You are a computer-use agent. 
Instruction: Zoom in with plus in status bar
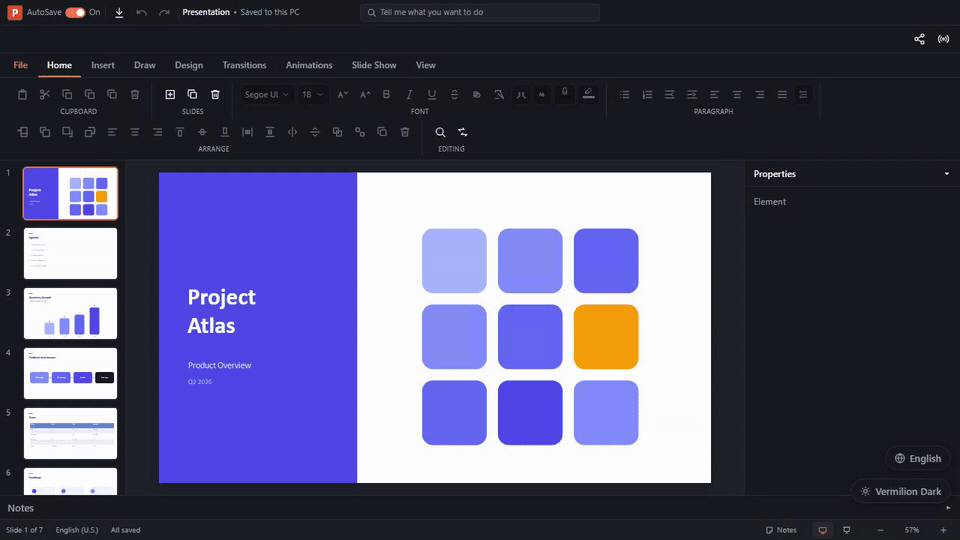[943, 530]
